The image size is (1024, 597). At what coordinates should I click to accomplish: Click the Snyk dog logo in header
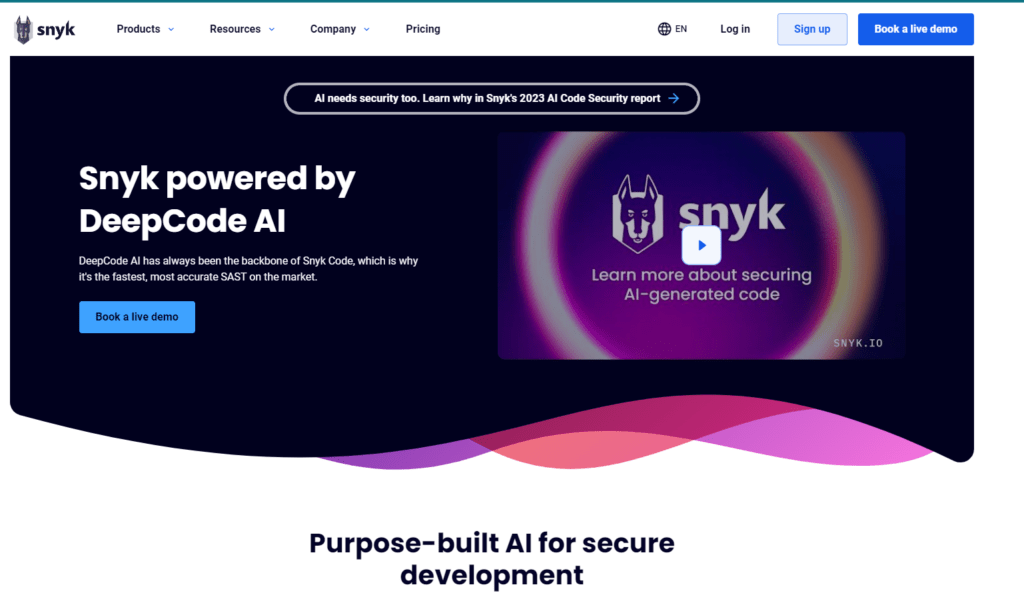tap(24, 29)
